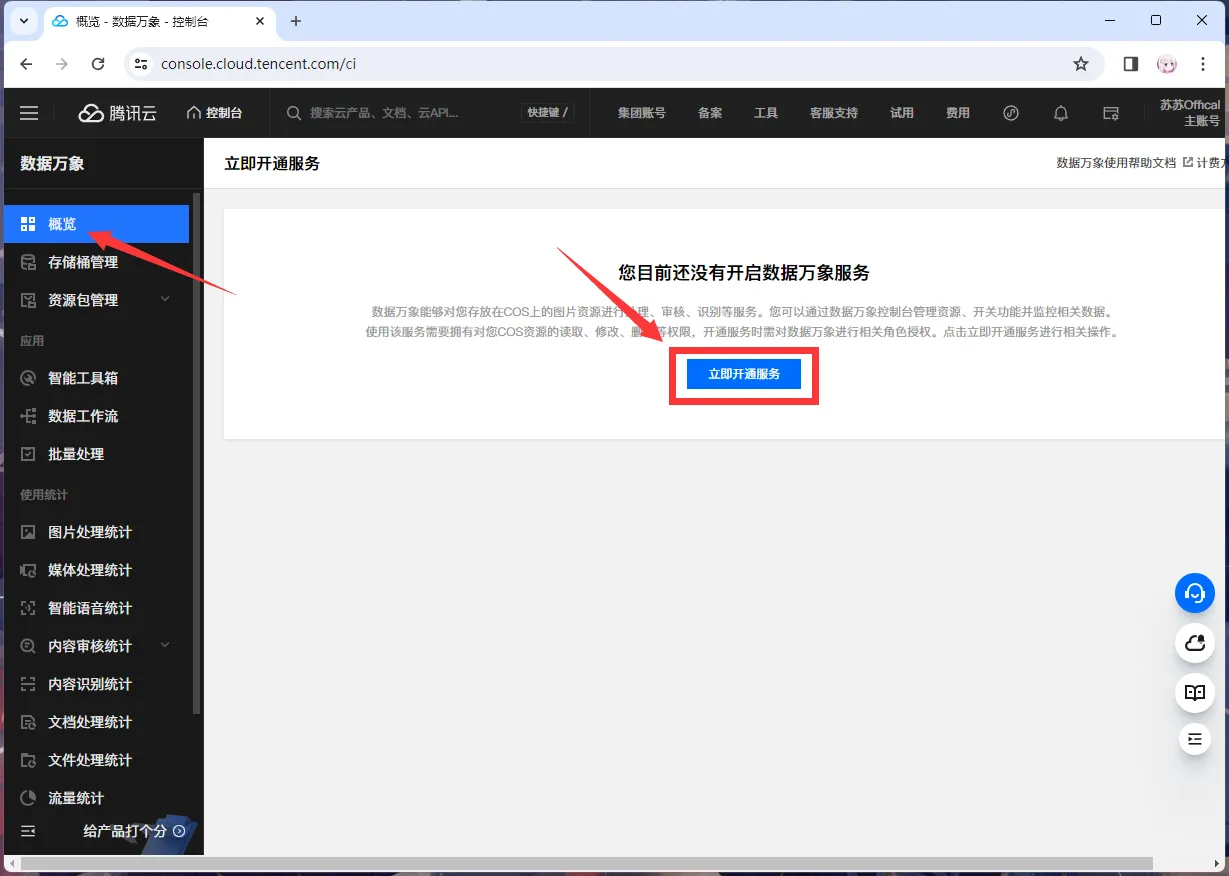
Task: Open the message center icon beside bell
Action: pos(1111,113)
